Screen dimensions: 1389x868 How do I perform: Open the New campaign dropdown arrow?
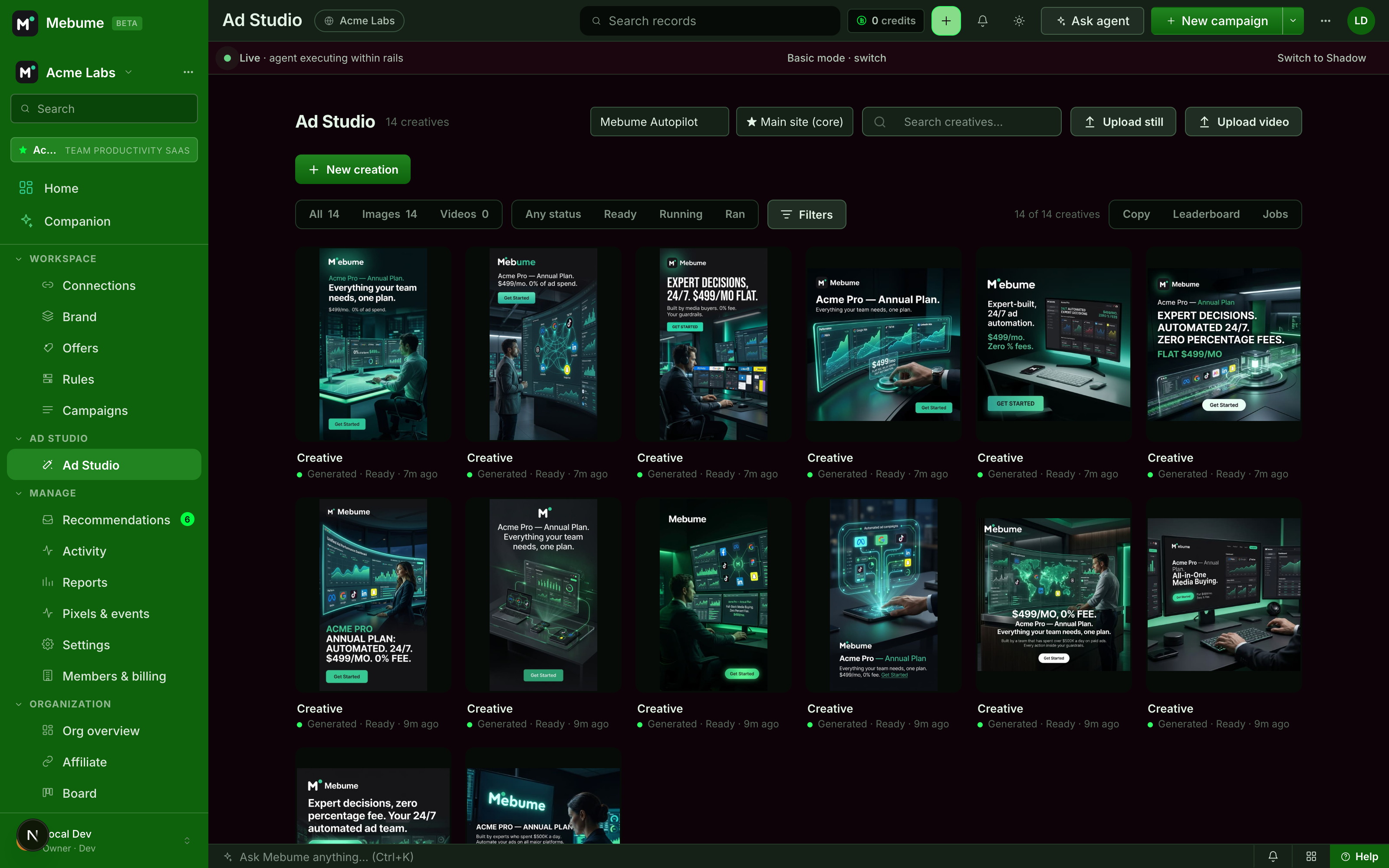tap(1293, 21)
